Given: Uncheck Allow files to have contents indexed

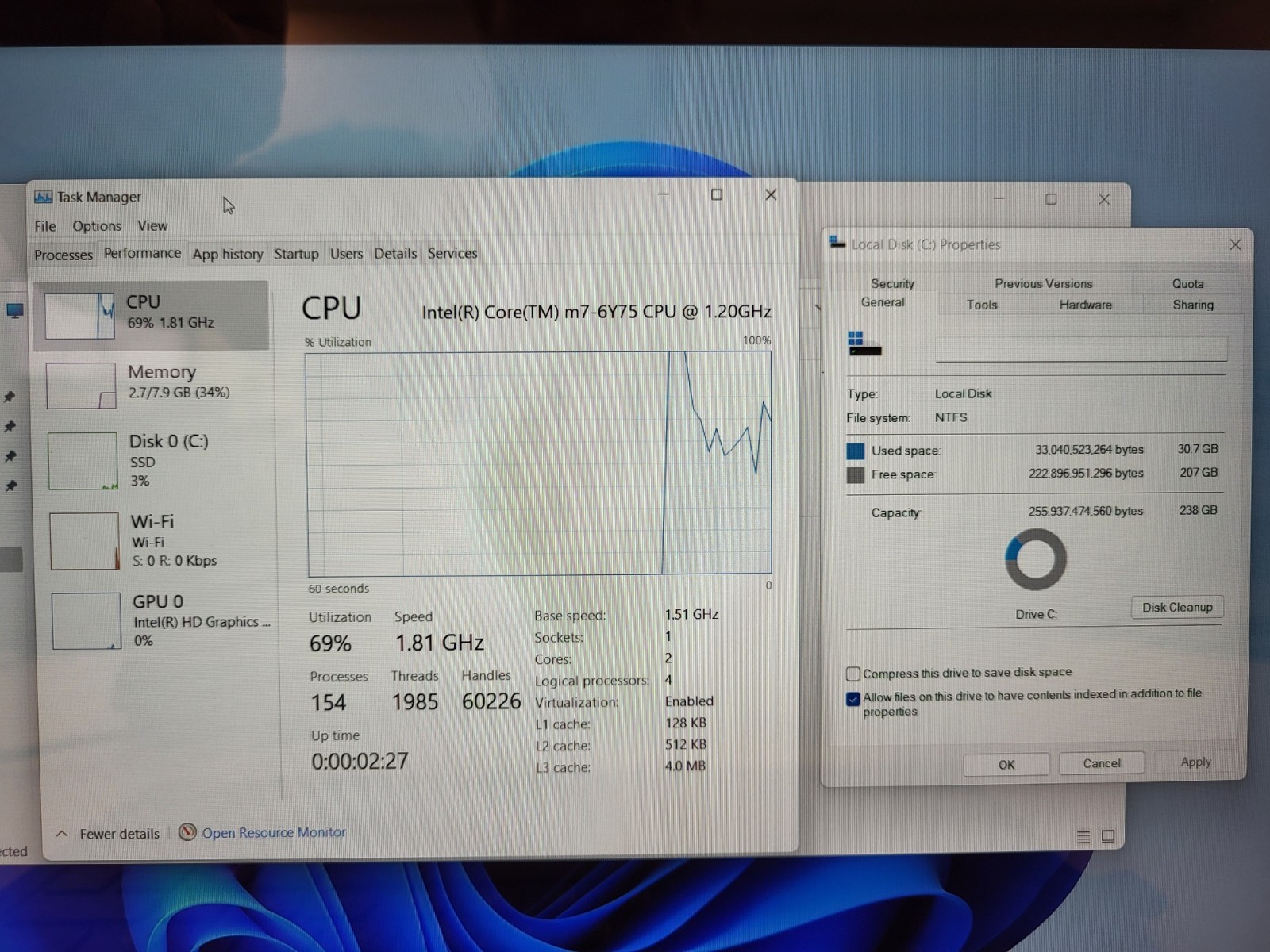Looking at the screenshot, I should tap(853, 699).
